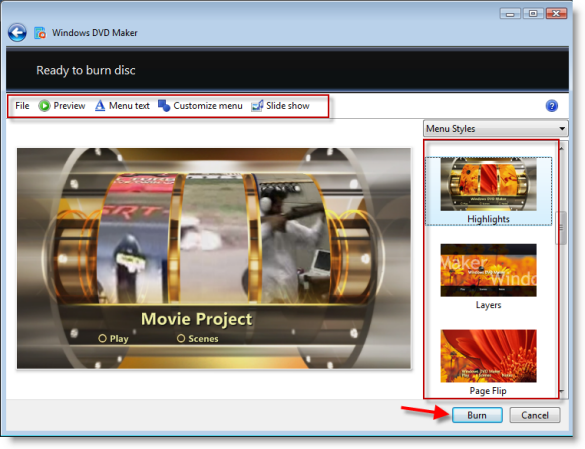This screenshot has height=449, width=585.
Task: Click the Layers style label
Action: point(488,305)
